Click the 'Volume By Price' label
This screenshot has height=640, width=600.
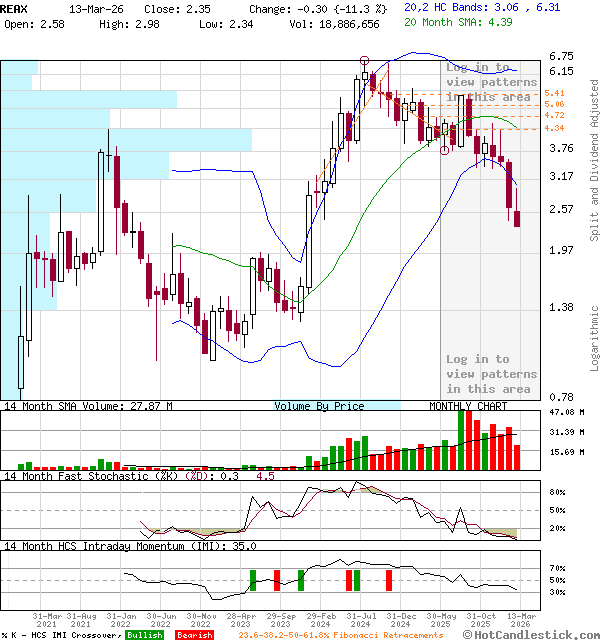pos(319,407)
